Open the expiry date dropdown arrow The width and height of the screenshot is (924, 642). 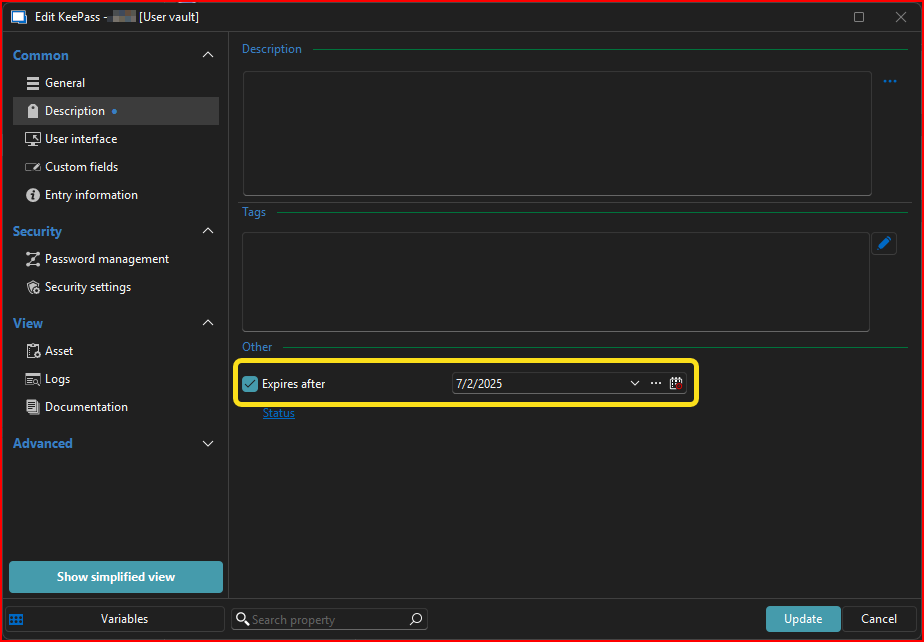[635, 383]
